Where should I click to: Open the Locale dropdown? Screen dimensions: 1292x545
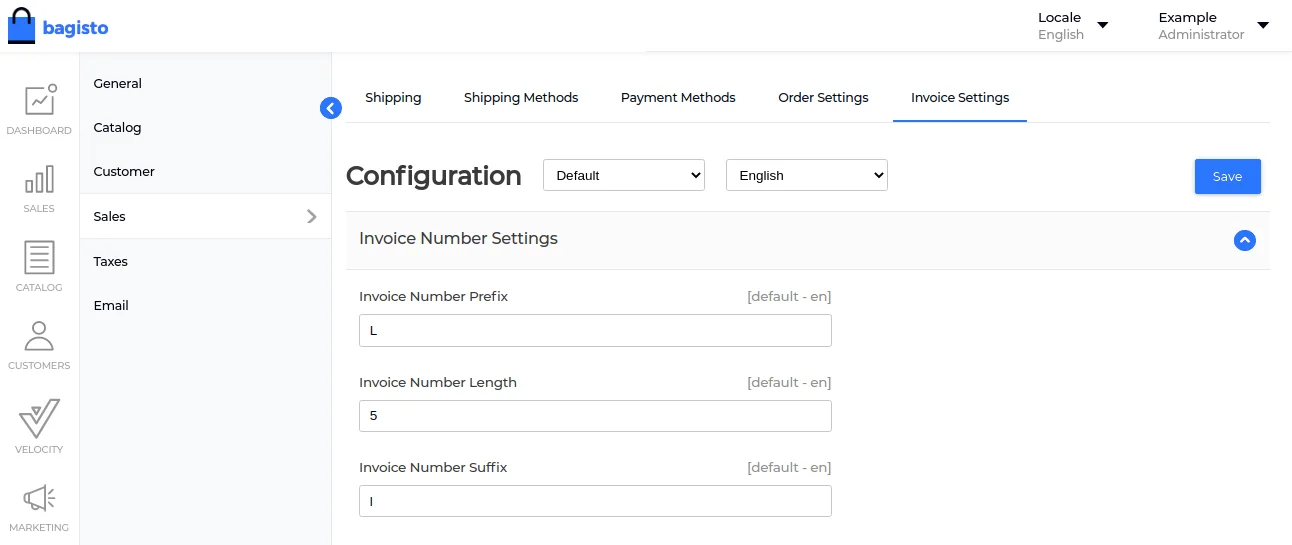pos(1073,26)
